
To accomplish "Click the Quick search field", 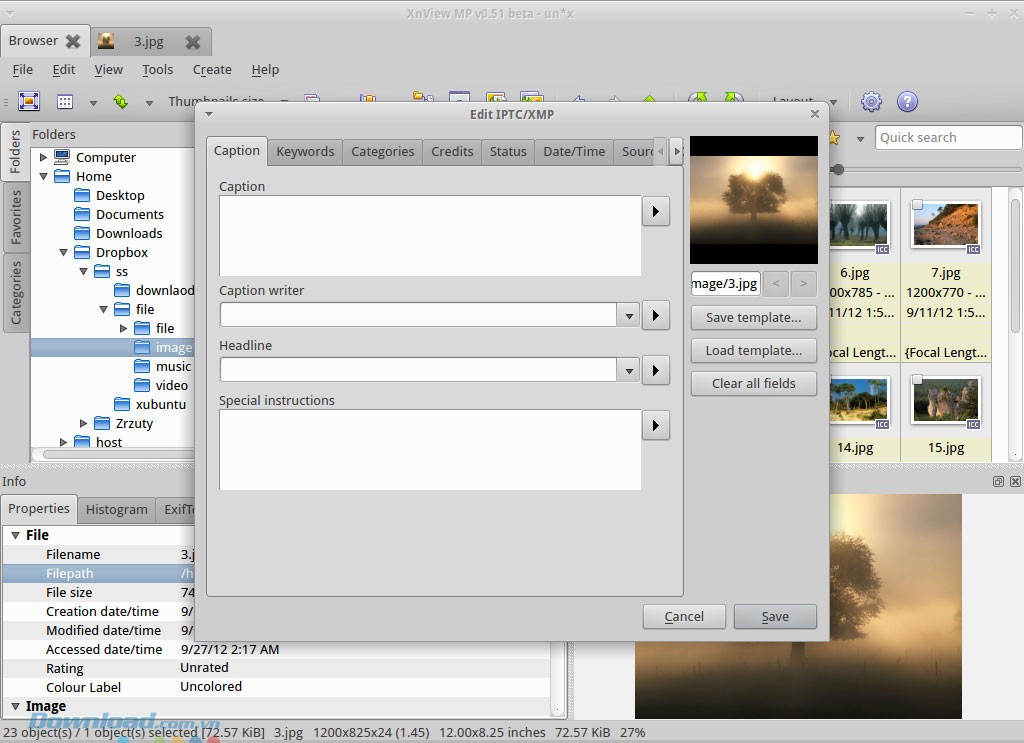I will click(947, 138).
